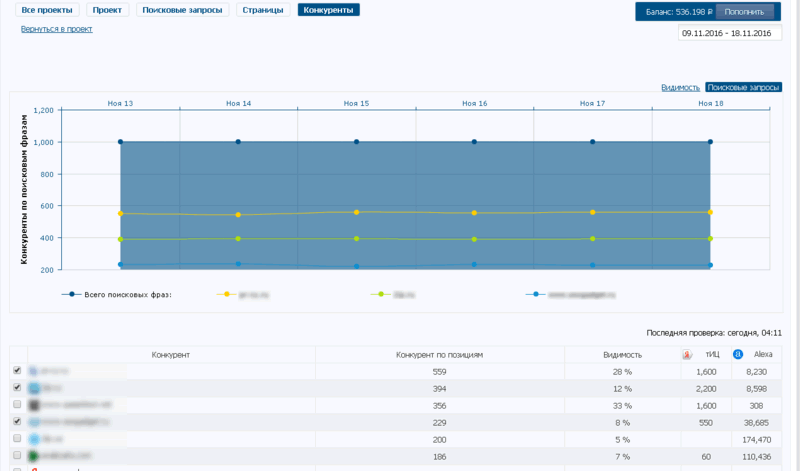
Task: Click the site favicon in the 394 row
Action: coord(34,388)
